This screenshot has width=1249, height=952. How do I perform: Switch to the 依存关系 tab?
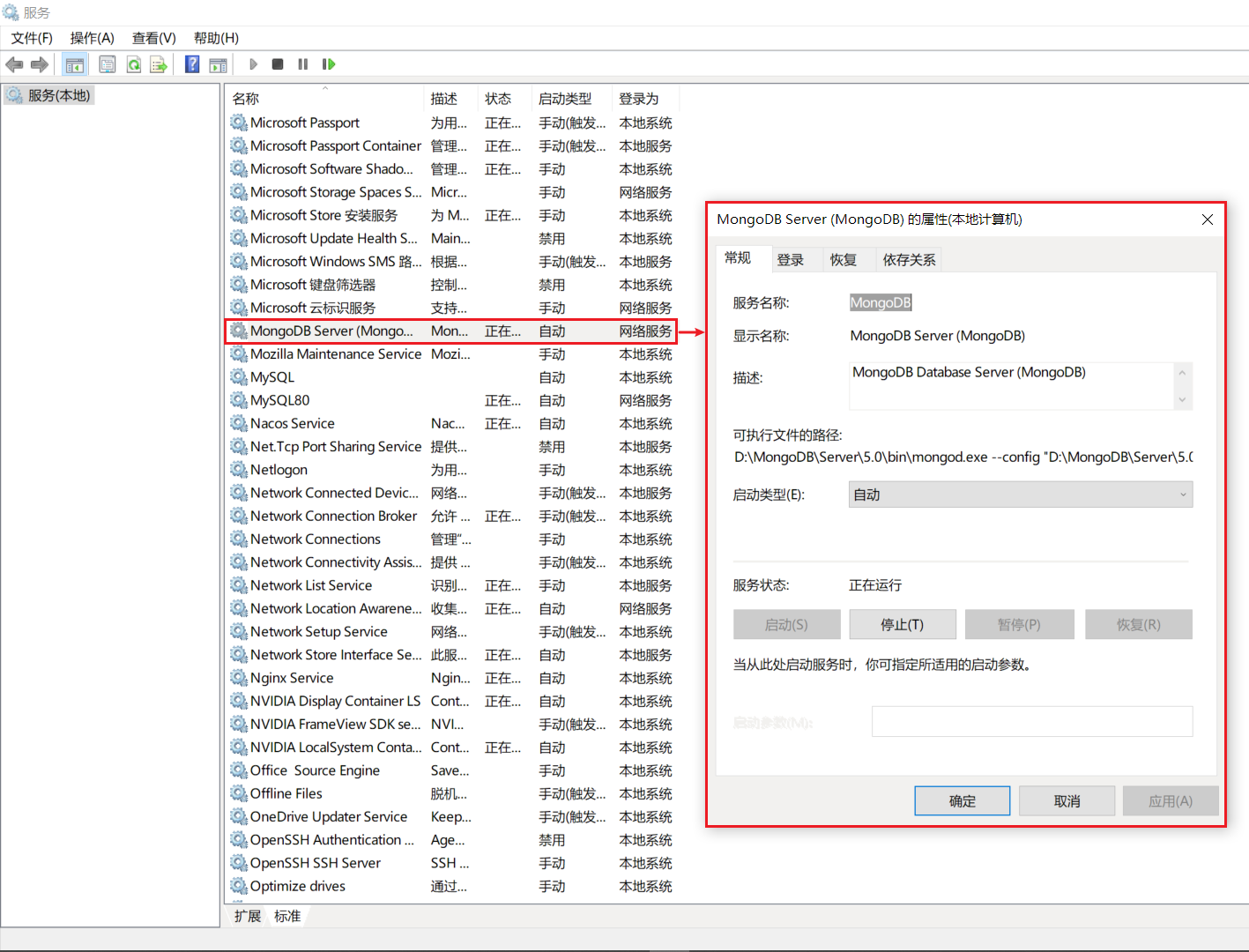(910, 260)
